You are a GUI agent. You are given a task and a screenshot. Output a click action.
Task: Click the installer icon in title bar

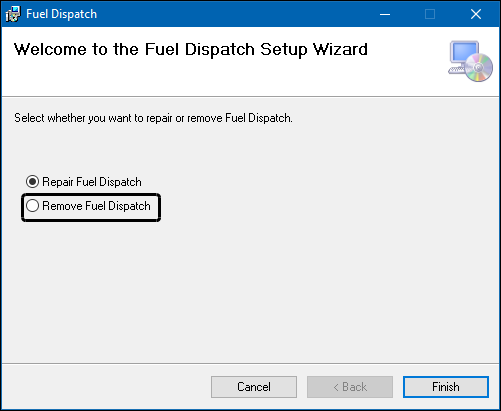[13, 14]
